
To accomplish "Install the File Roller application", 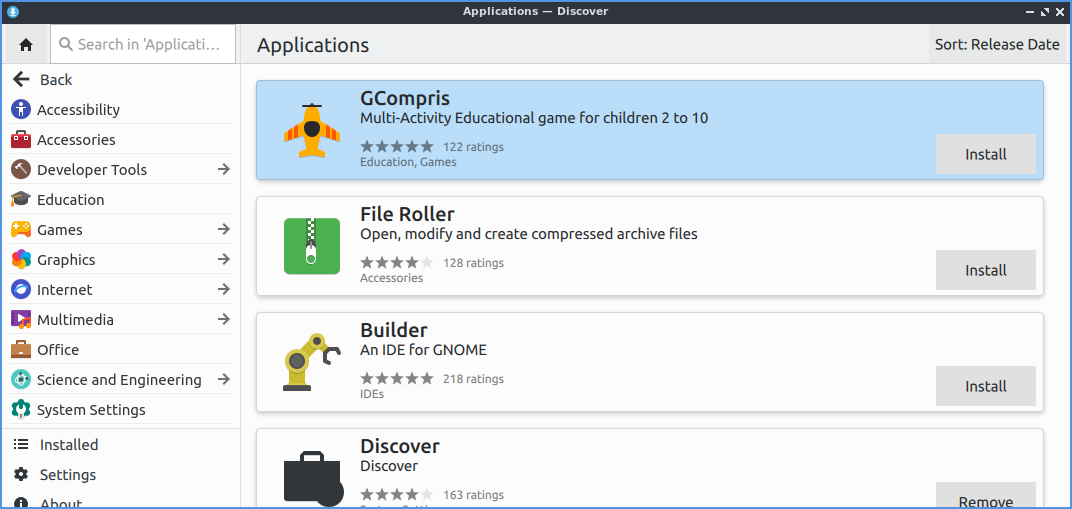I will [985, 271].
